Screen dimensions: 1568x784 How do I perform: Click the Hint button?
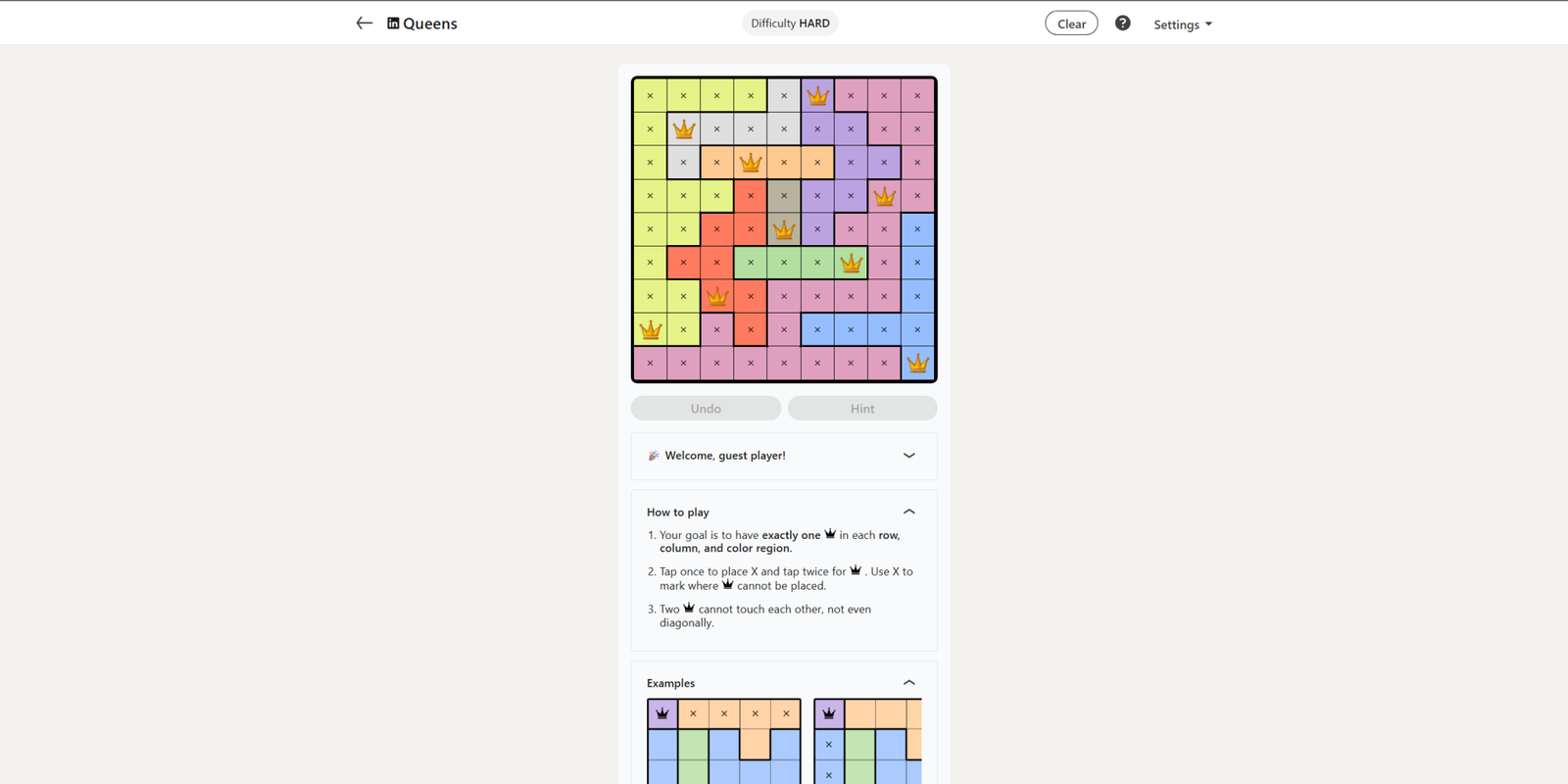pyautogui.click(x=862, y=409)
